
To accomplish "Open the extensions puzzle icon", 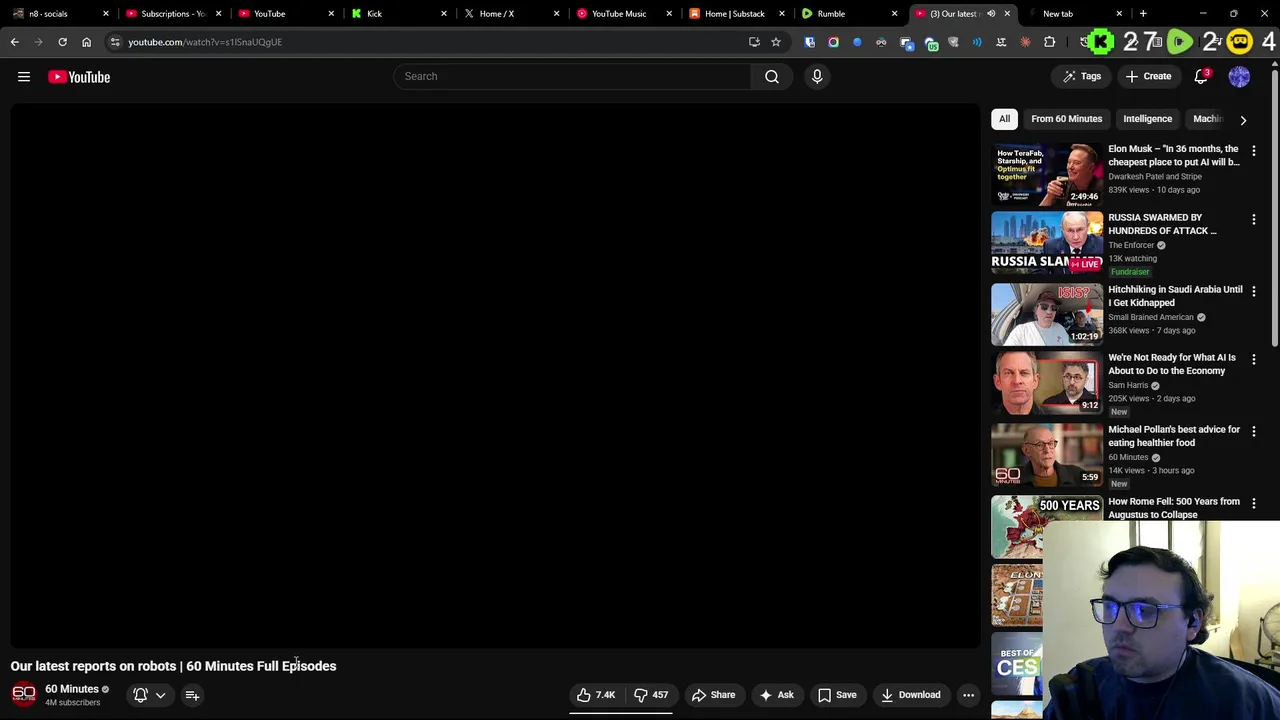I will [1049, 42].
